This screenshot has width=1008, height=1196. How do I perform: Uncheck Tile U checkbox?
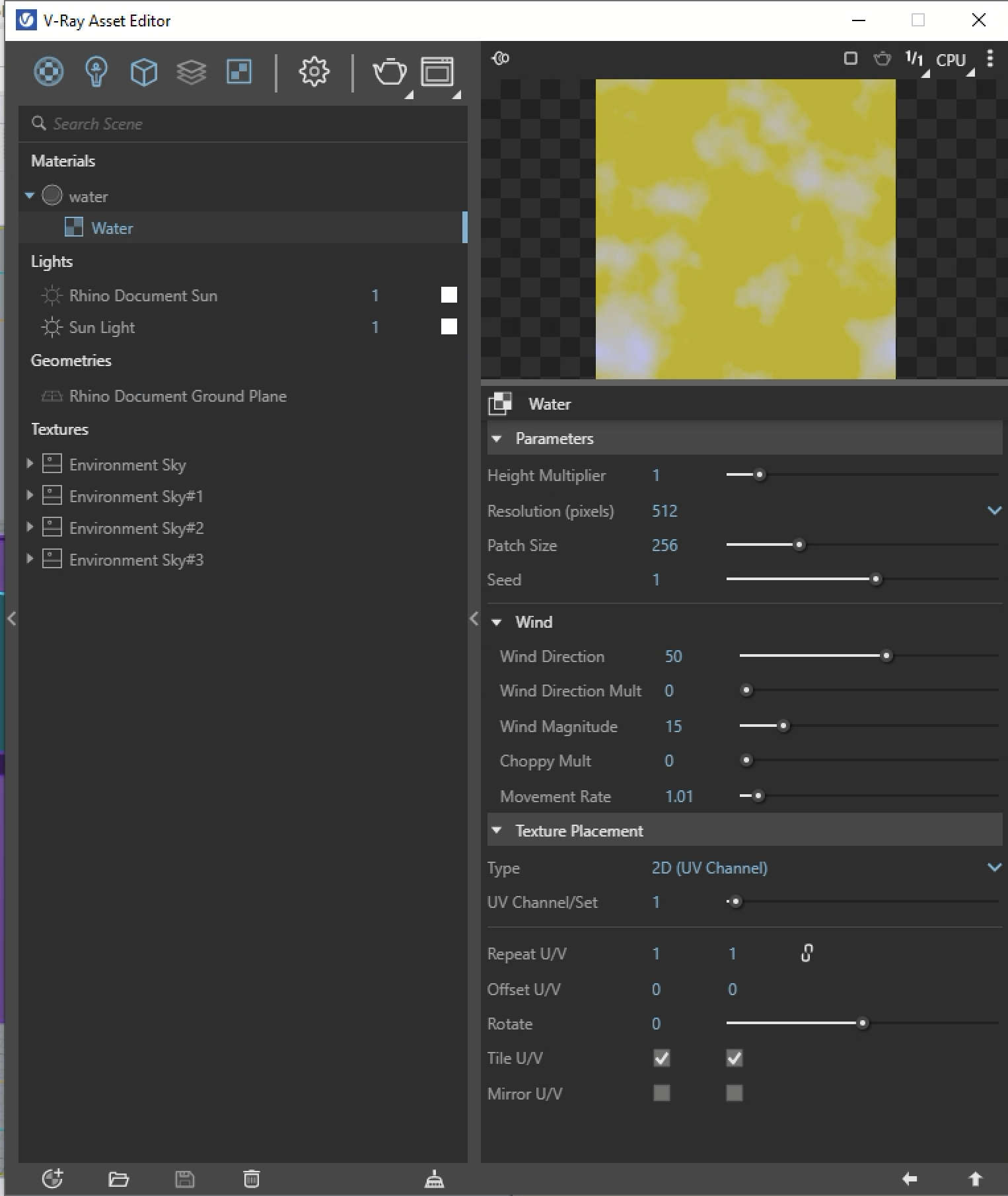point(661,1059)
